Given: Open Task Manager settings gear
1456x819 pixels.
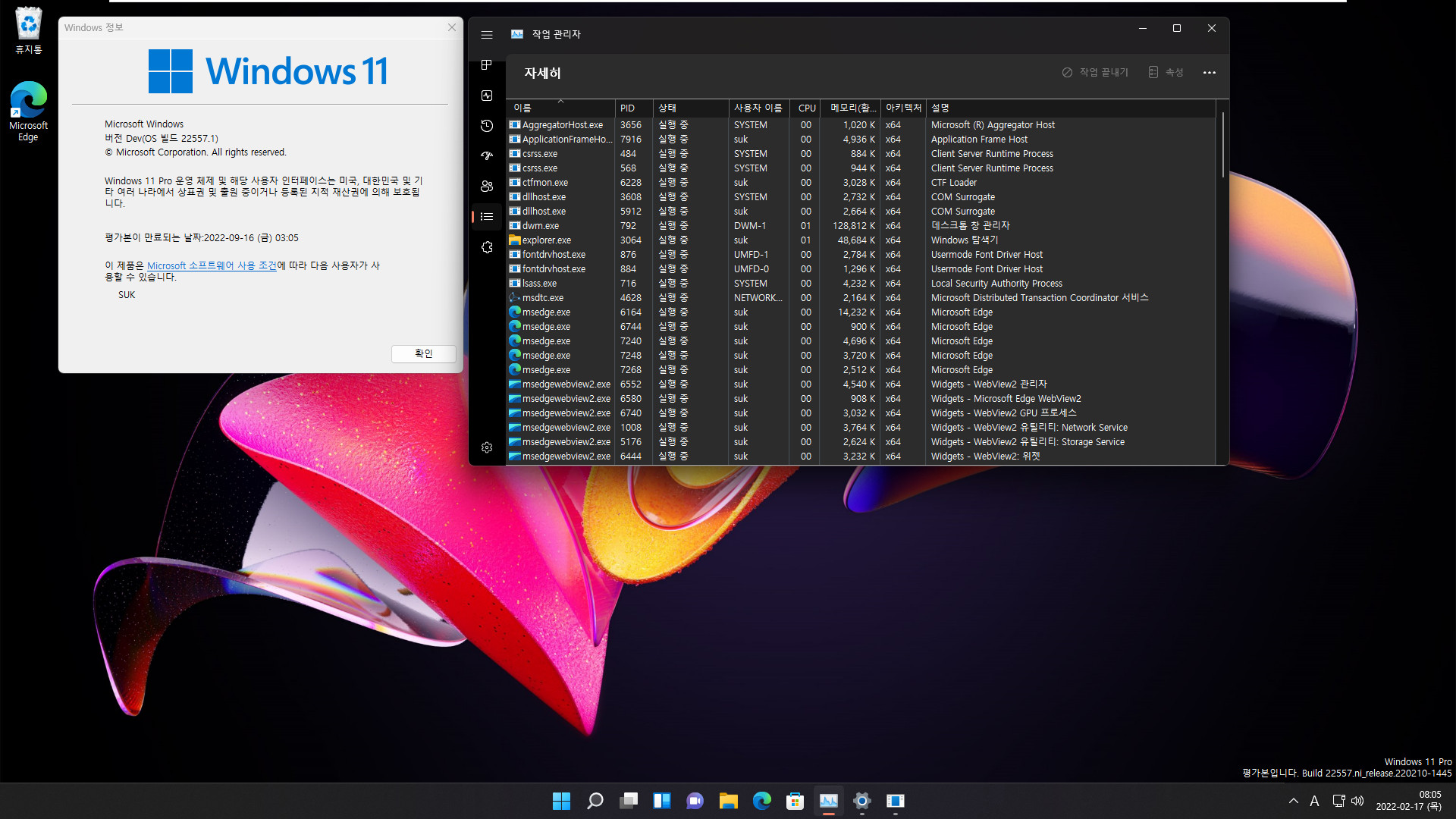Looking at the screenshot, I should [x=487, y=447].
